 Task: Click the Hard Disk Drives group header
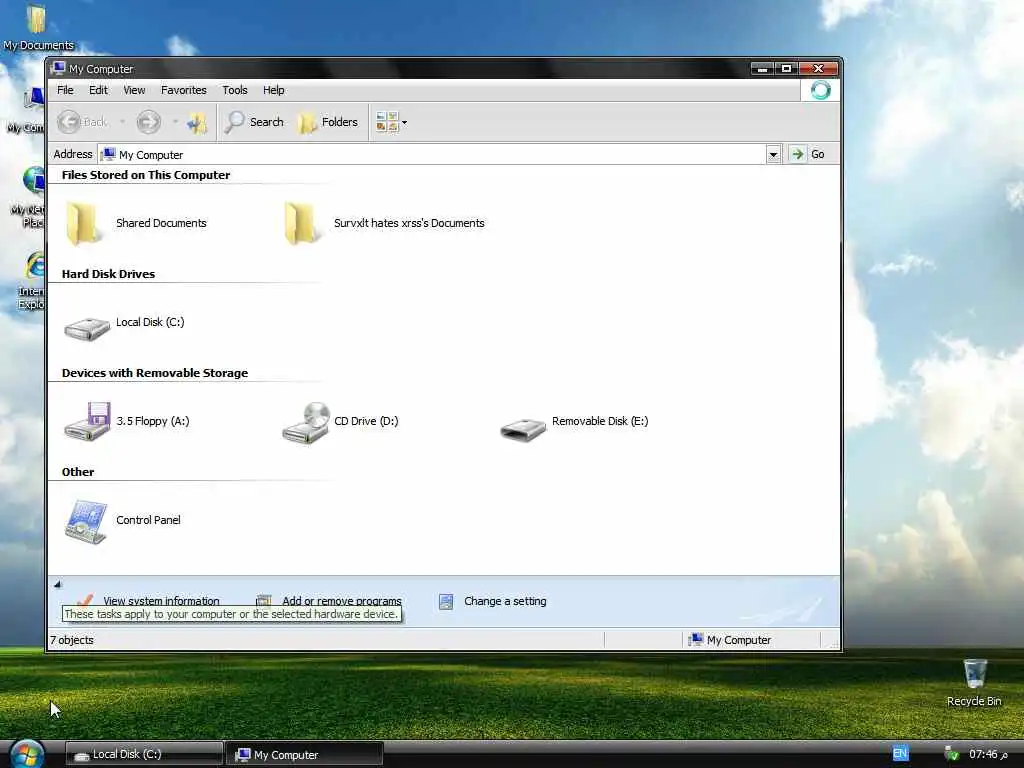point(108,274)
